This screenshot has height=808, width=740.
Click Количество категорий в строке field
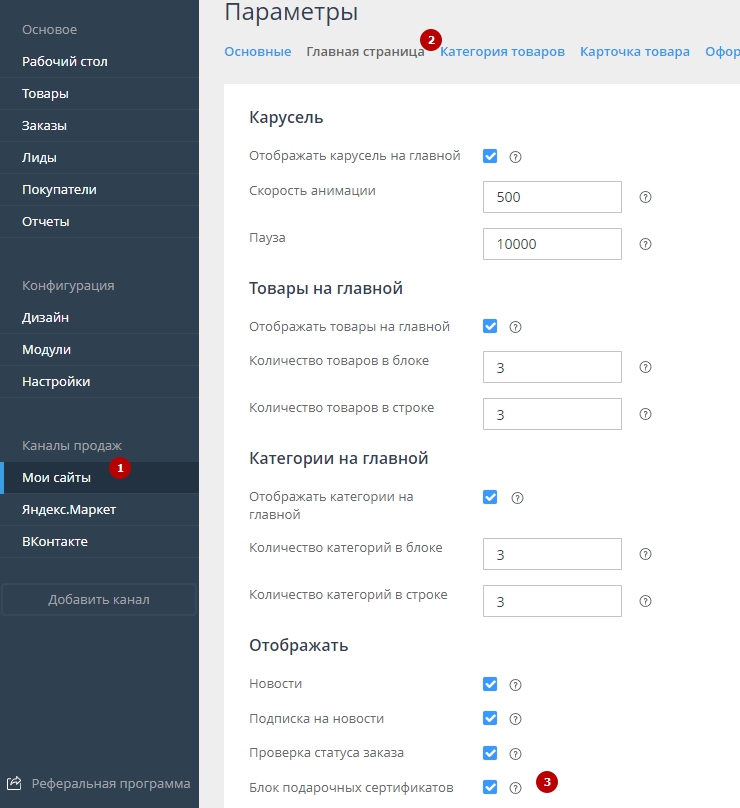click(x=552, y=601)
